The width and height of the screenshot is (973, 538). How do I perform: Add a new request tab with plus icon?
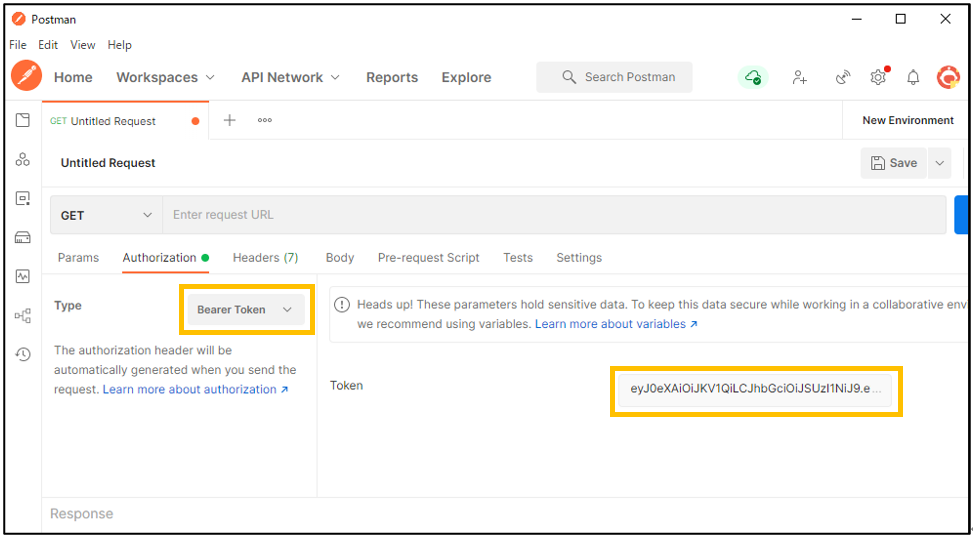[230, 120]
